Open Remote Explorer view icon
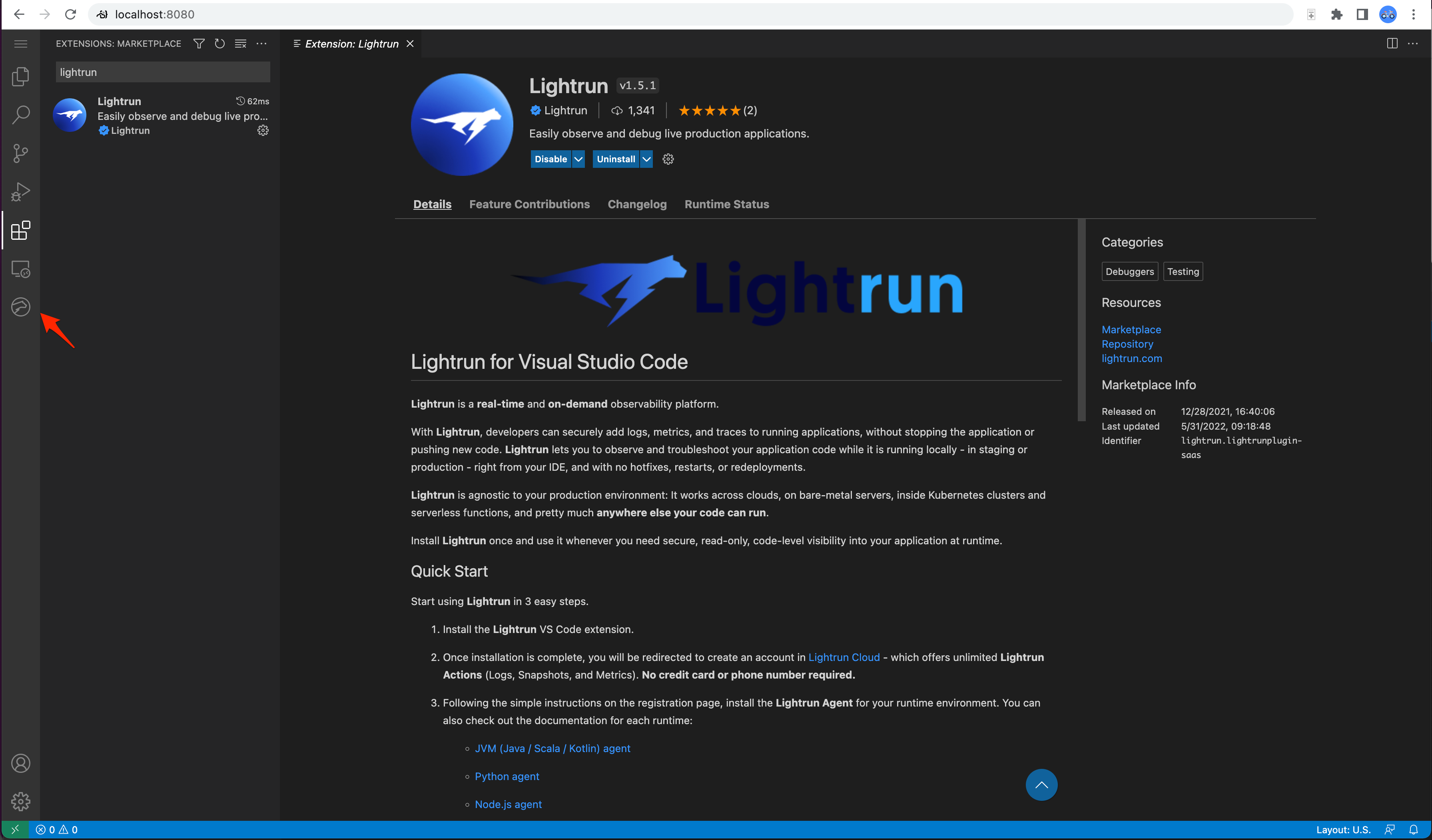This screenshot has height=840, width=1432. [x=20, y=269]
